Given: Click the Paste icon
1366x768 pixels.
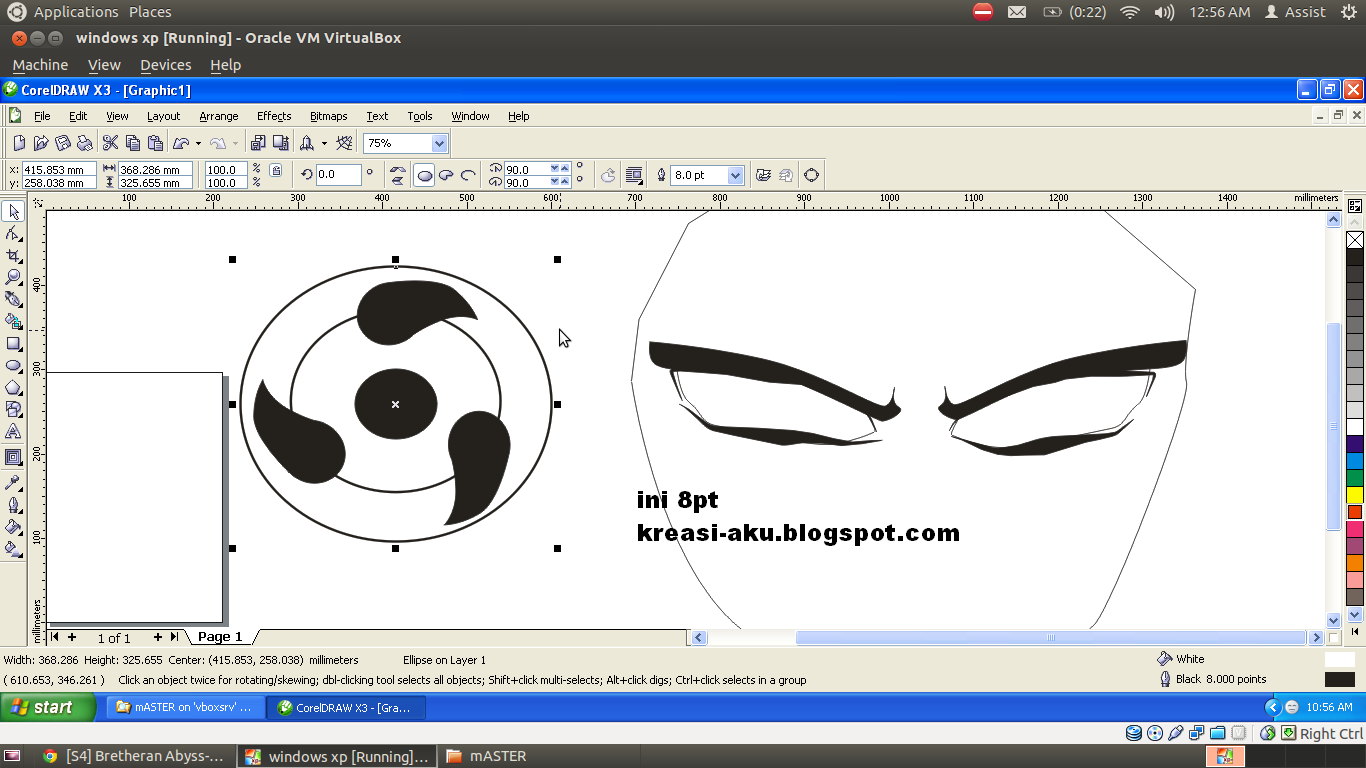Looking at the screenshot, I should (x=155, y=143).
